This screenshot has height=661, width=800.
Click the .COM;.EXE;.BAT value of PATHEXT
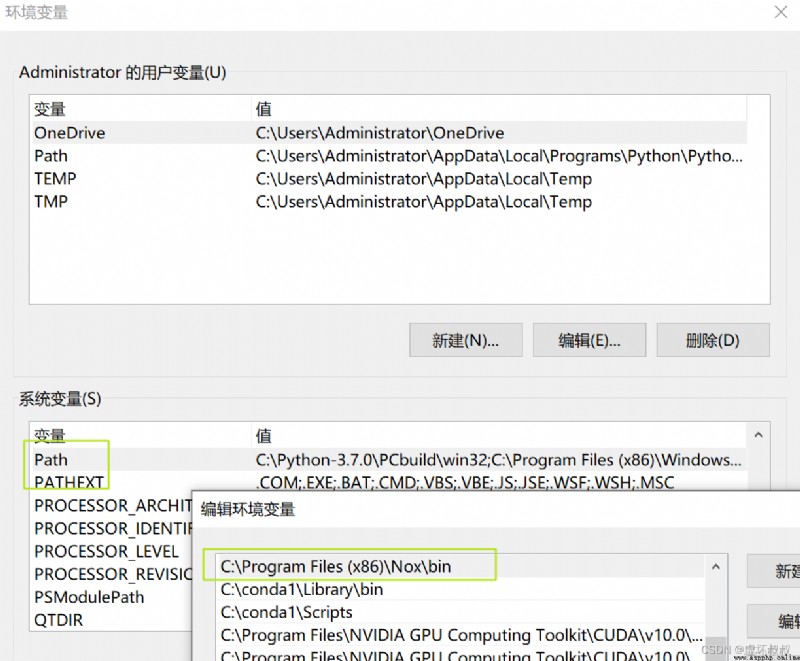click(x=465, y=482)
